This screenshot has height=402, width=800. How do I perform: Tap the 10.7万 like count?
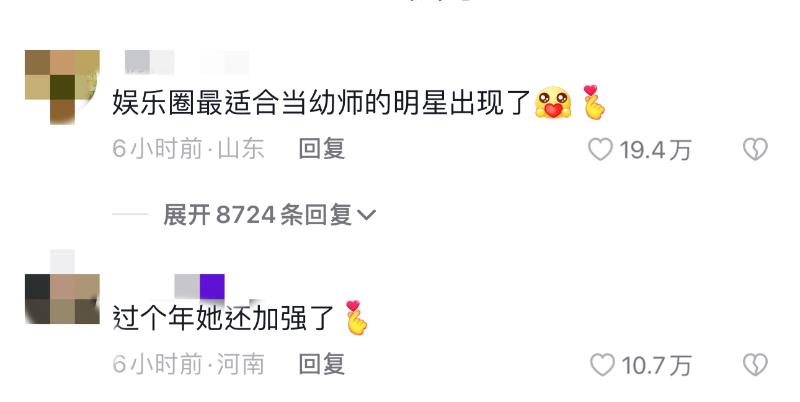coord(656,366)
